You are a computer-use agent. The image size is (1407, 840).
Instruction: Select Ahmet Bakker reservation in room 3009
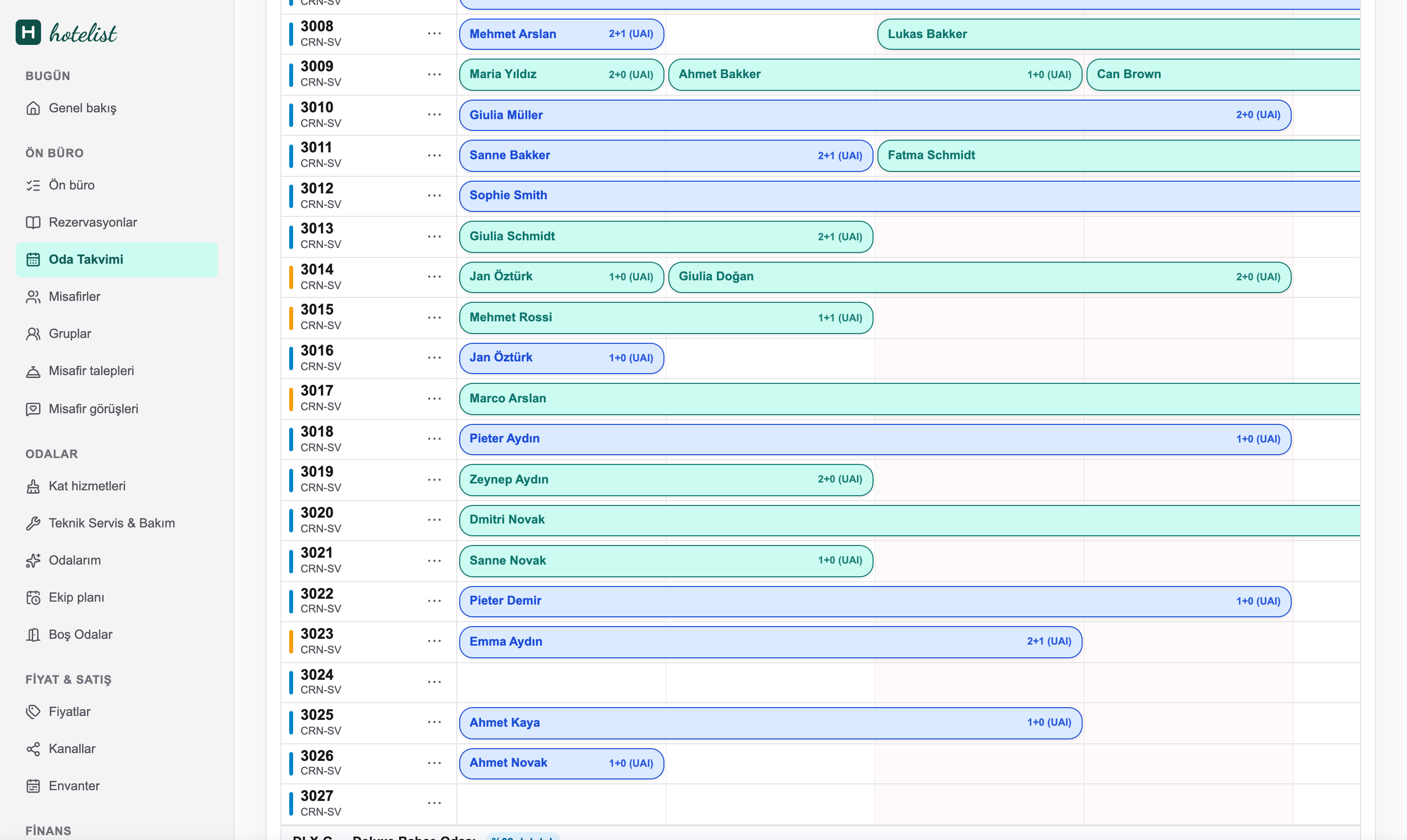[875, 74]
